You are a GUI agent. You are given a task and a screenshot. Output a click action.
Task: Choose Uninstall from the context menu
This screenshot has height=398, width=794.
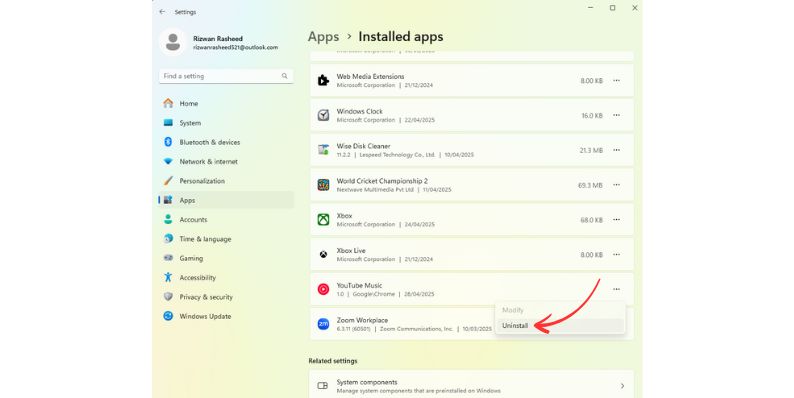(x=560, y=326)
